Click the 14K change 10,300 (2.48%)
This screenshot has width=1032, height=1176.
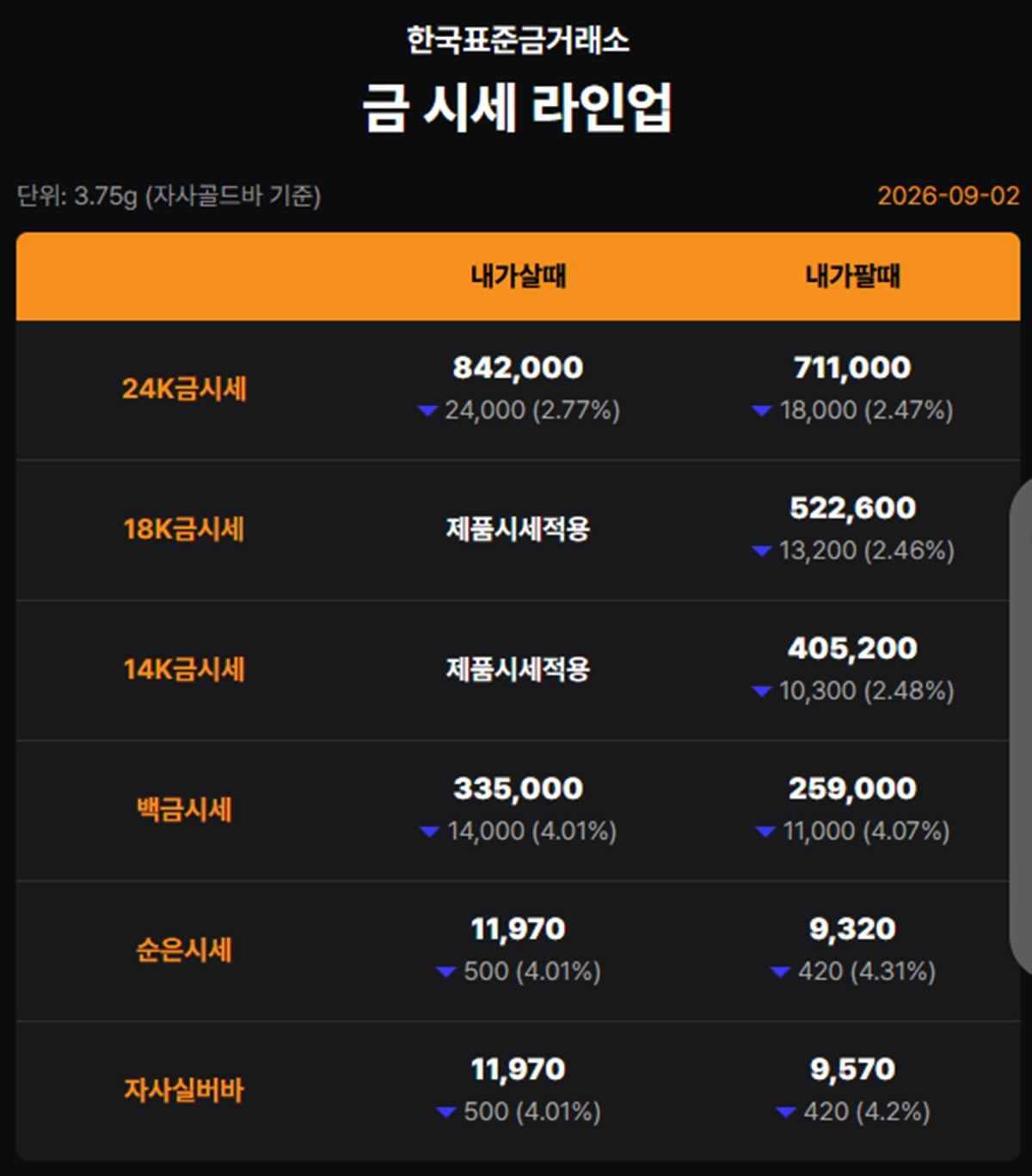(x=866, y=691)
